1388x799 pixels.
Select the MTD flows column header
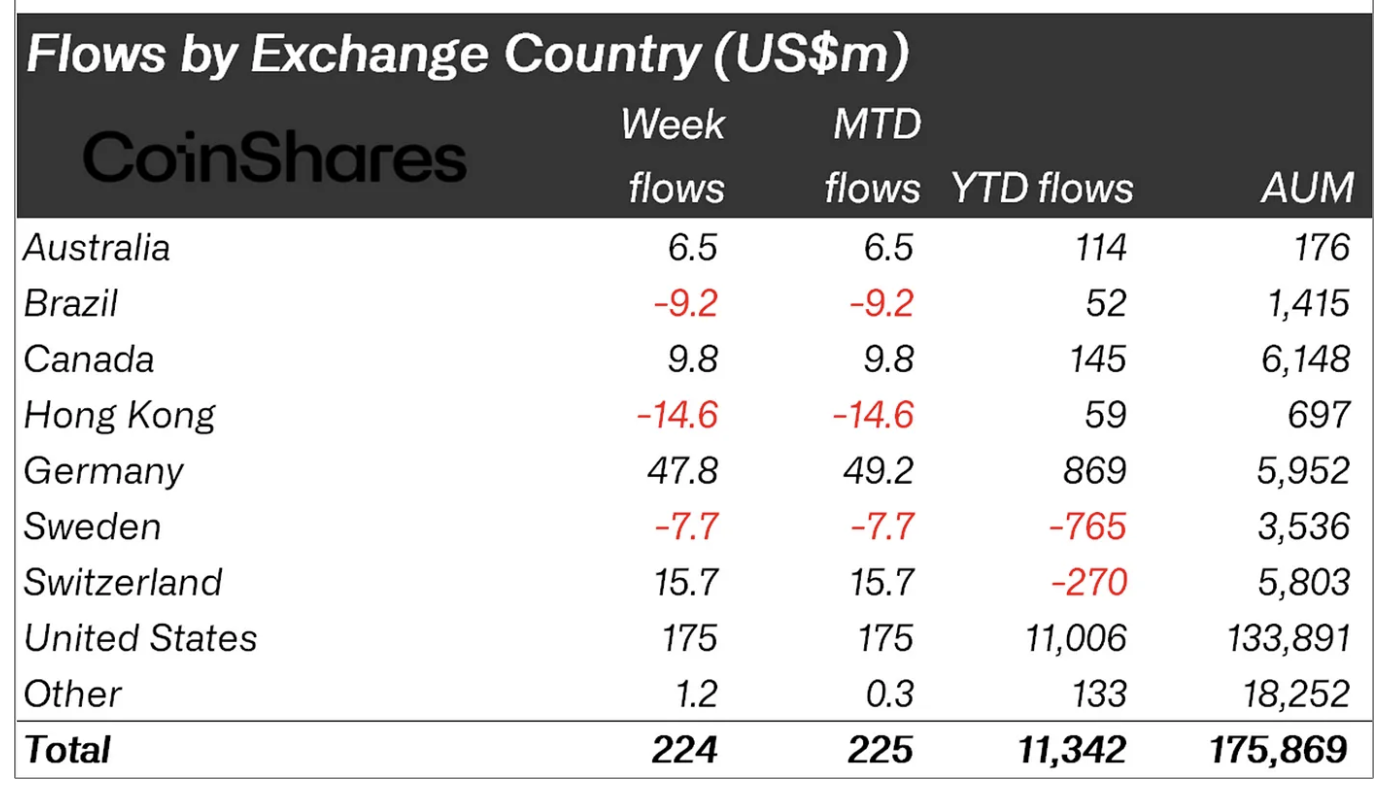point(872,156)
